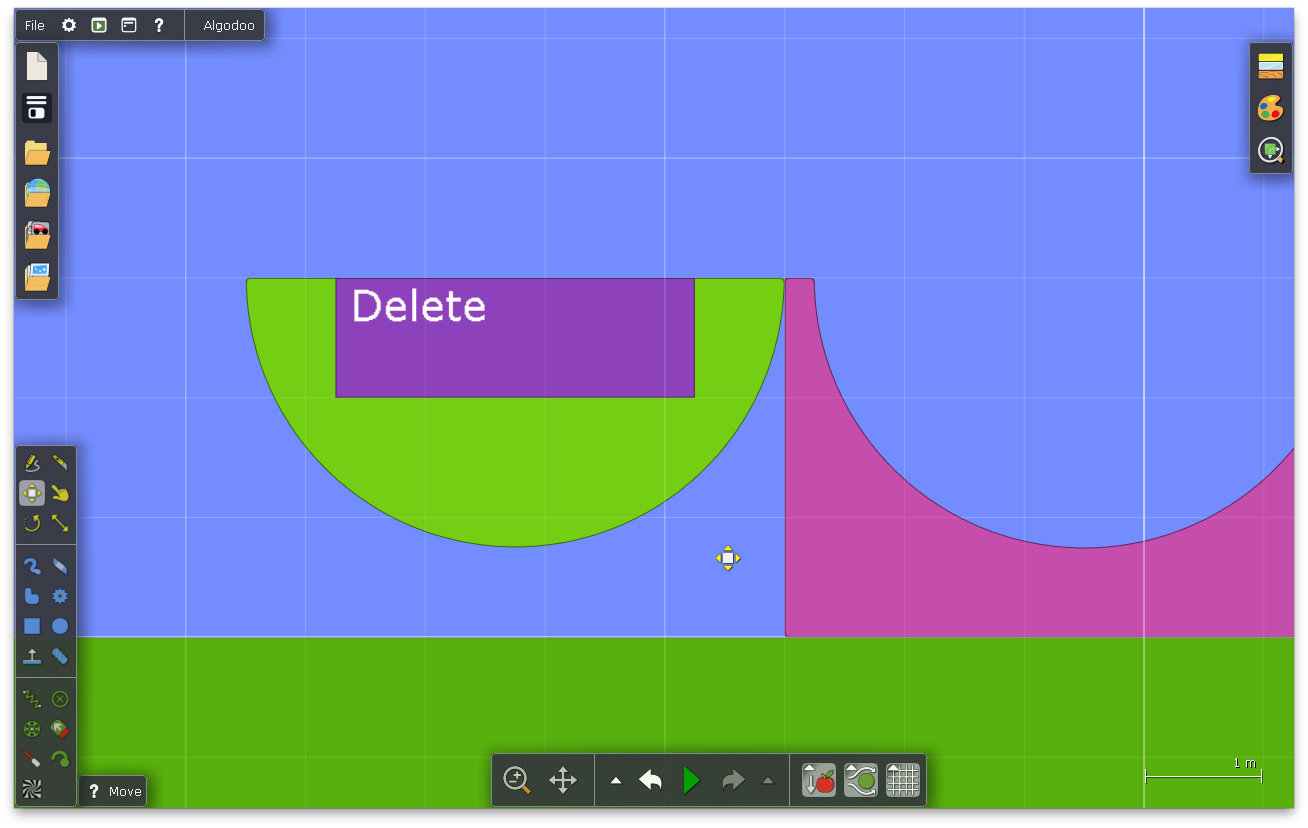The image size is (1308, 828).
Task: Expand the redo history arrow
Action: click(768, 781)
